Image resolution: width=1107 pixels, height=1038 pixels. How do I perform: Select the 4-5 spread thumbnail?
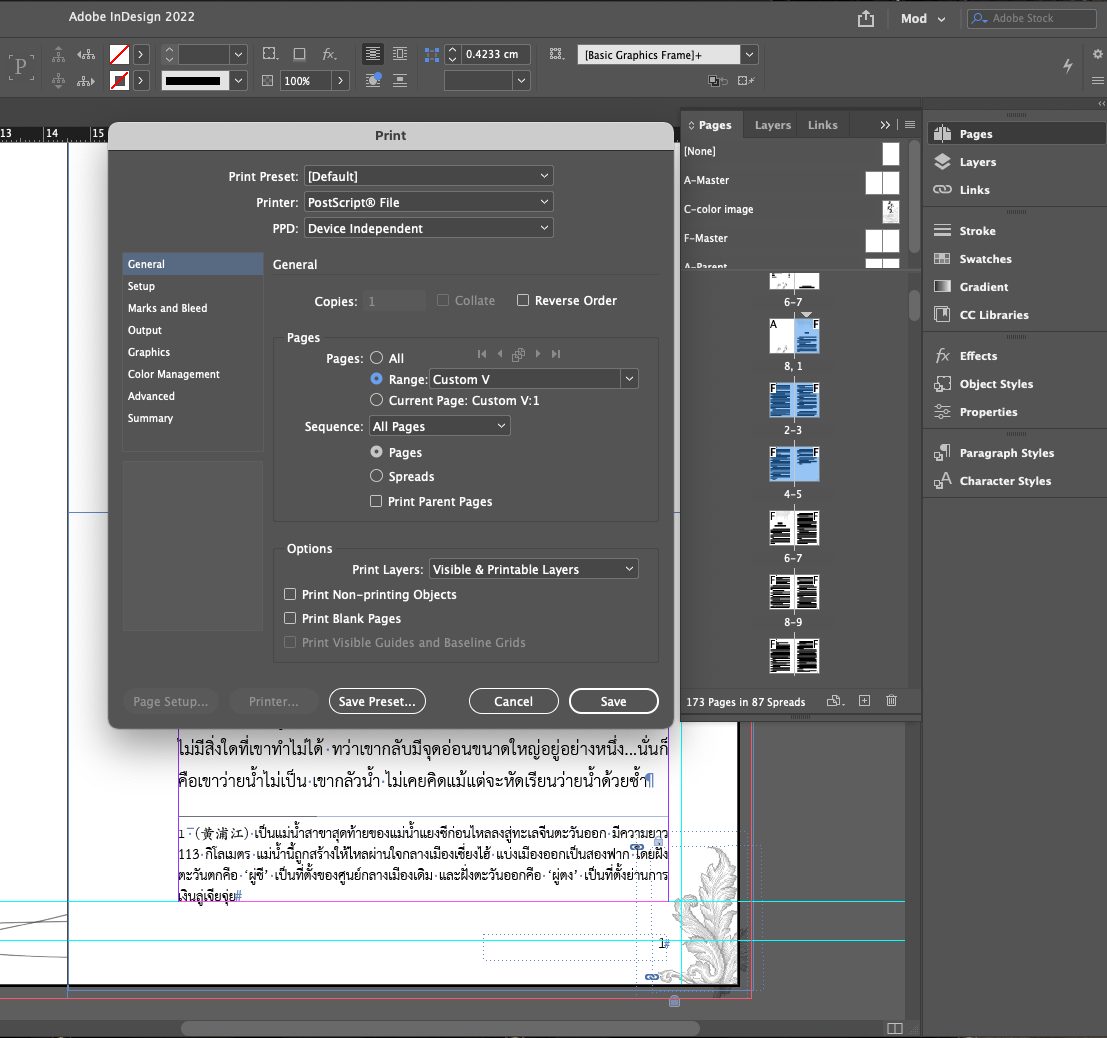[x=793, y=464]
